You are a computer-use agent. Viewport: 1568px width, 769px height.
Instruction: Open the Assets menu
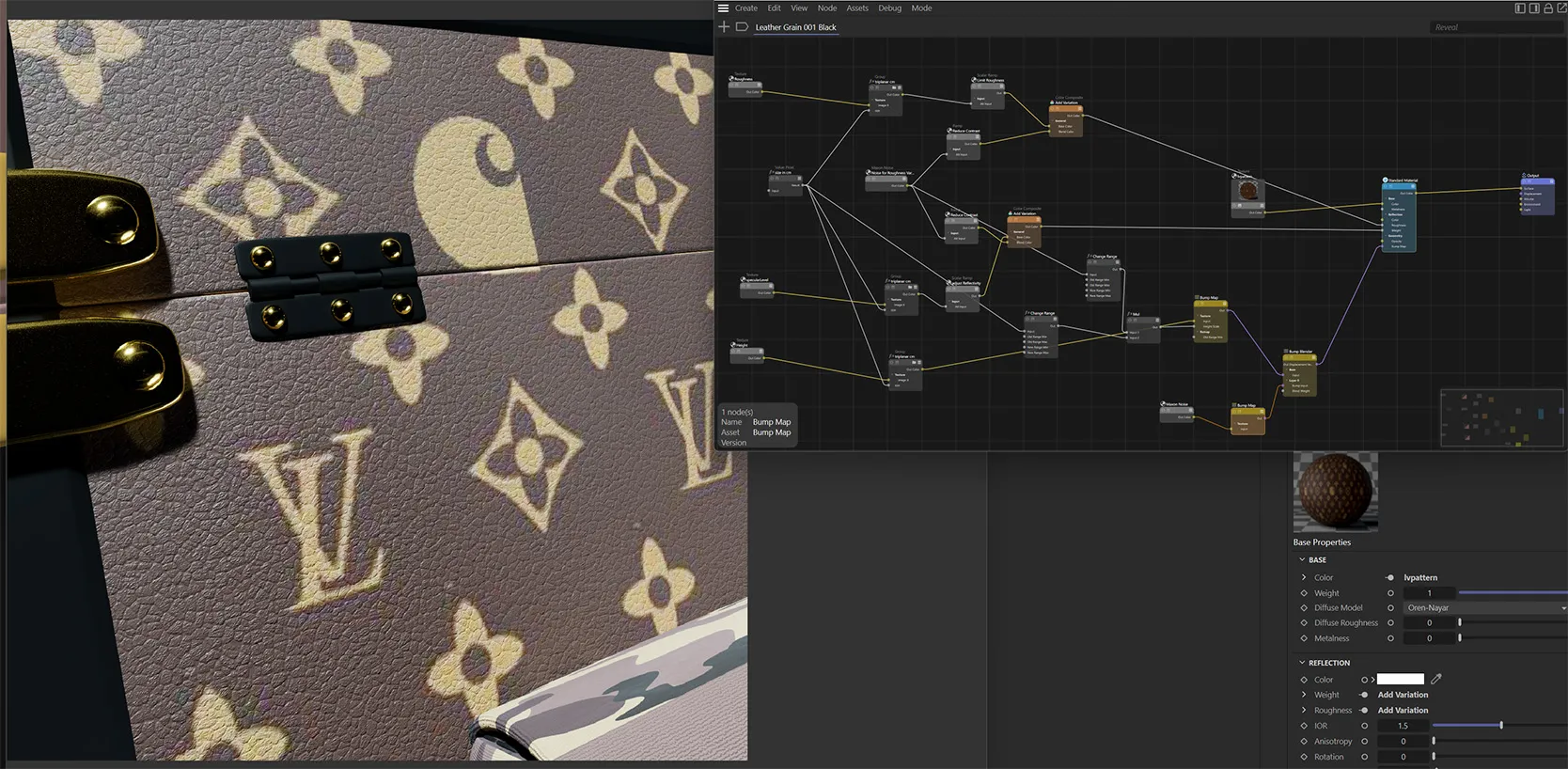pyautogui.click(x=857, y=8)
